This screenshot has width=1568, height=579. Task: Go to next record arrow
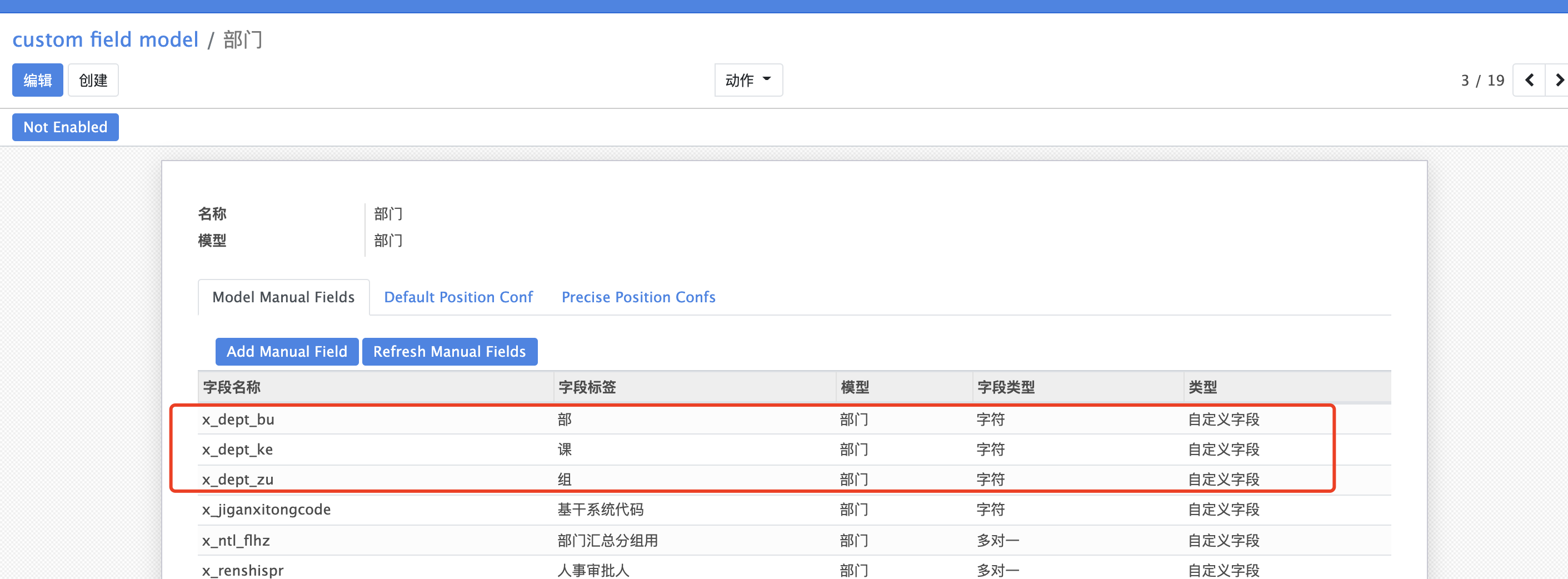point(1557,81)
